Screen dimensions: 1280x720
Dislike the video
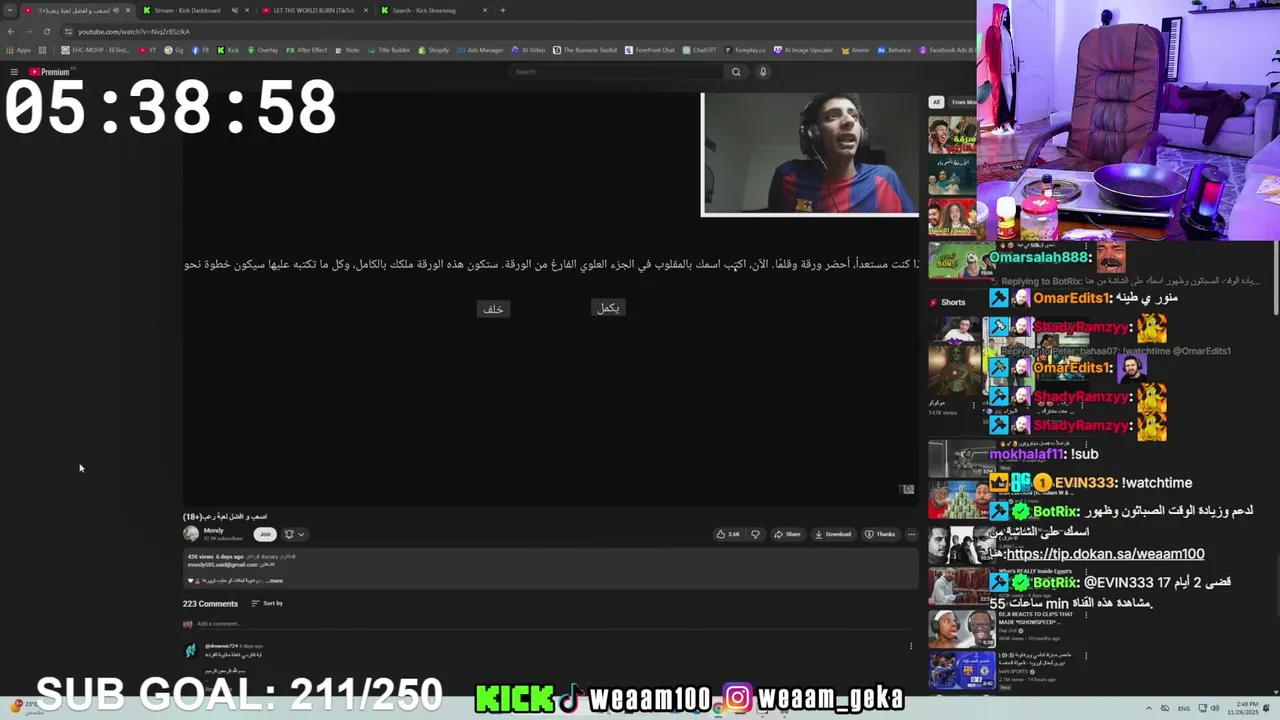pos(755,534)
